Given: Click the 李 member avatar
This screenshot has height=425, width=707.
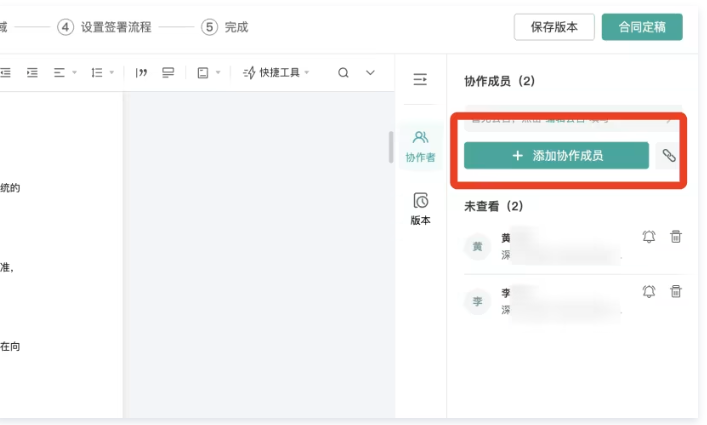Looking at the screenshot, I should (x=477, y=301).
